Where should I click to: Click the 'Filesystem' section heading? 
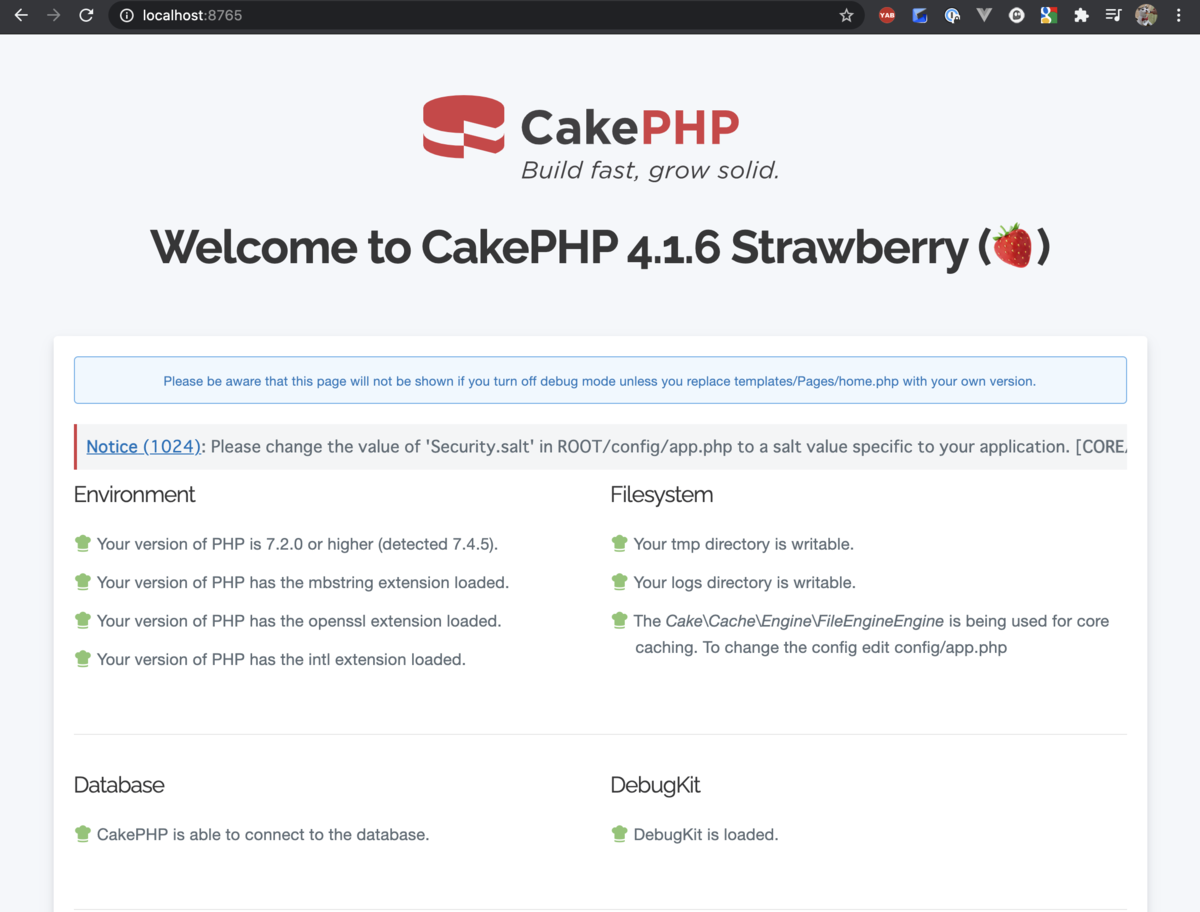[x=662, y=494]
